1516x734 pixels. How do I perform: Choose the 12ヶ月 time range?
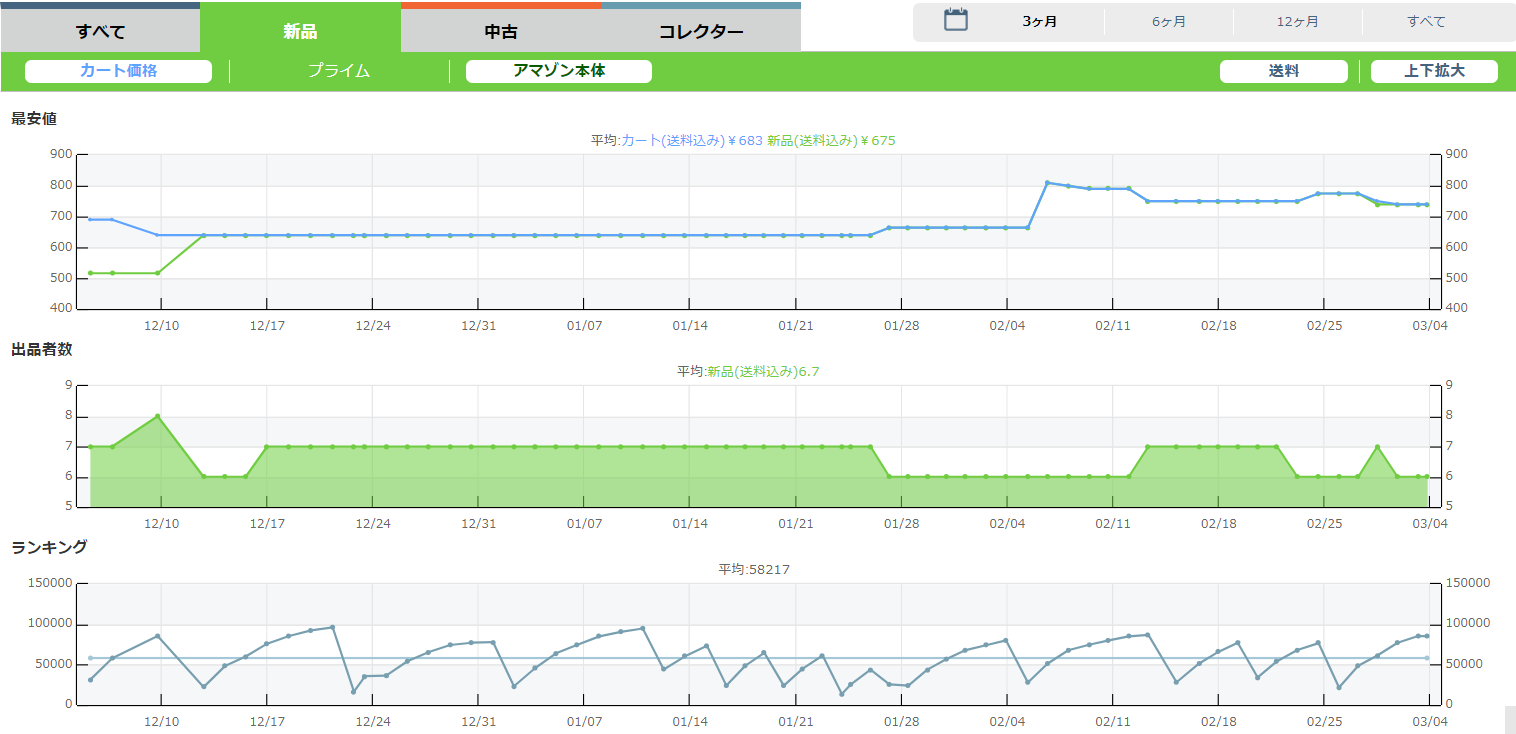[x=1297, y=21]
